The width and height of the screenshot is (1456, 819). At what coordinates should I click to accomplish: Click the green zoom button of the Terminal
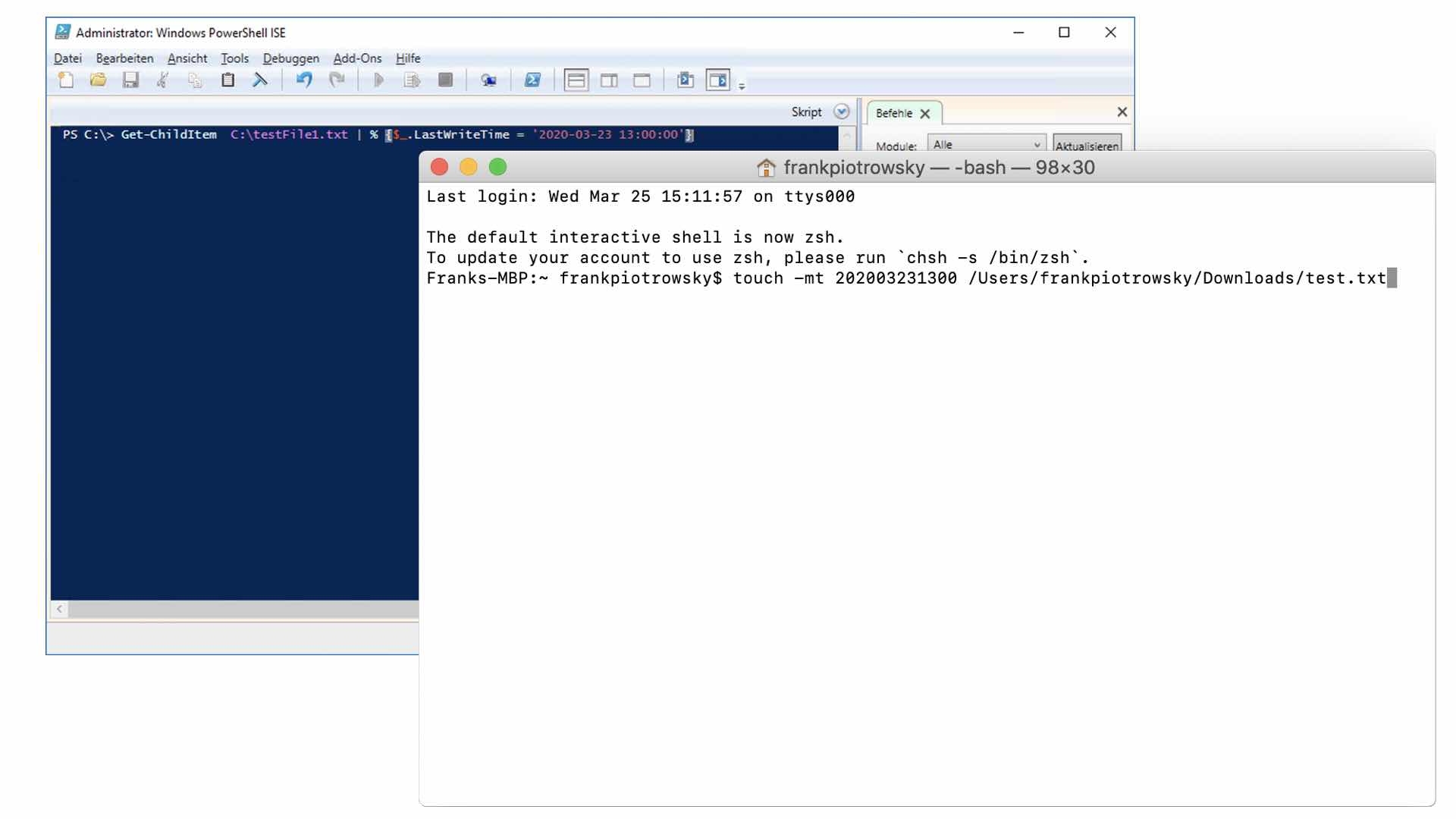coord(497,167)
